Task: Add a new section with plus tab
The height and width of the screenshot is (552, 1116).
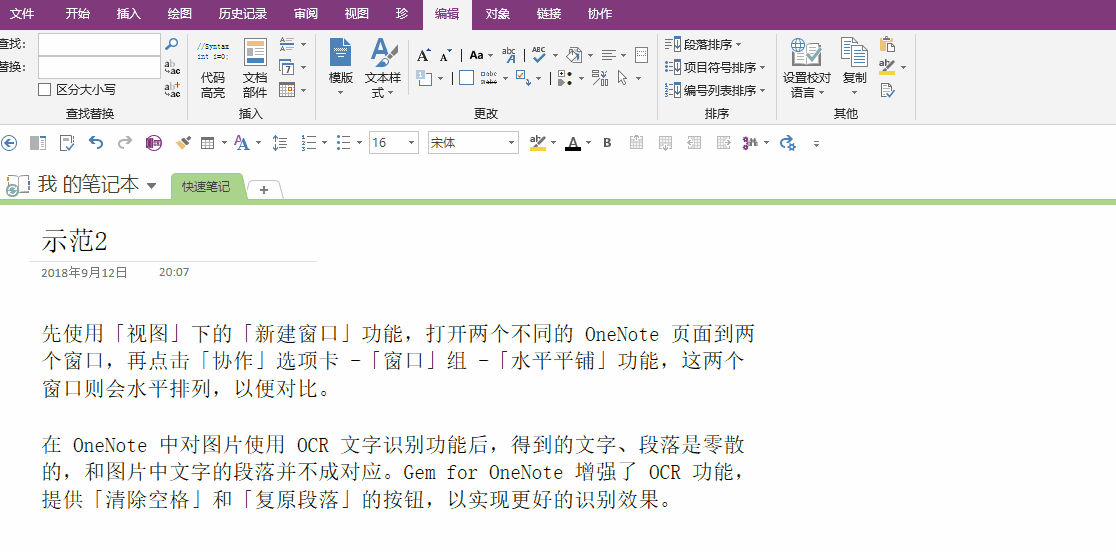Action: tap(264, 189)
